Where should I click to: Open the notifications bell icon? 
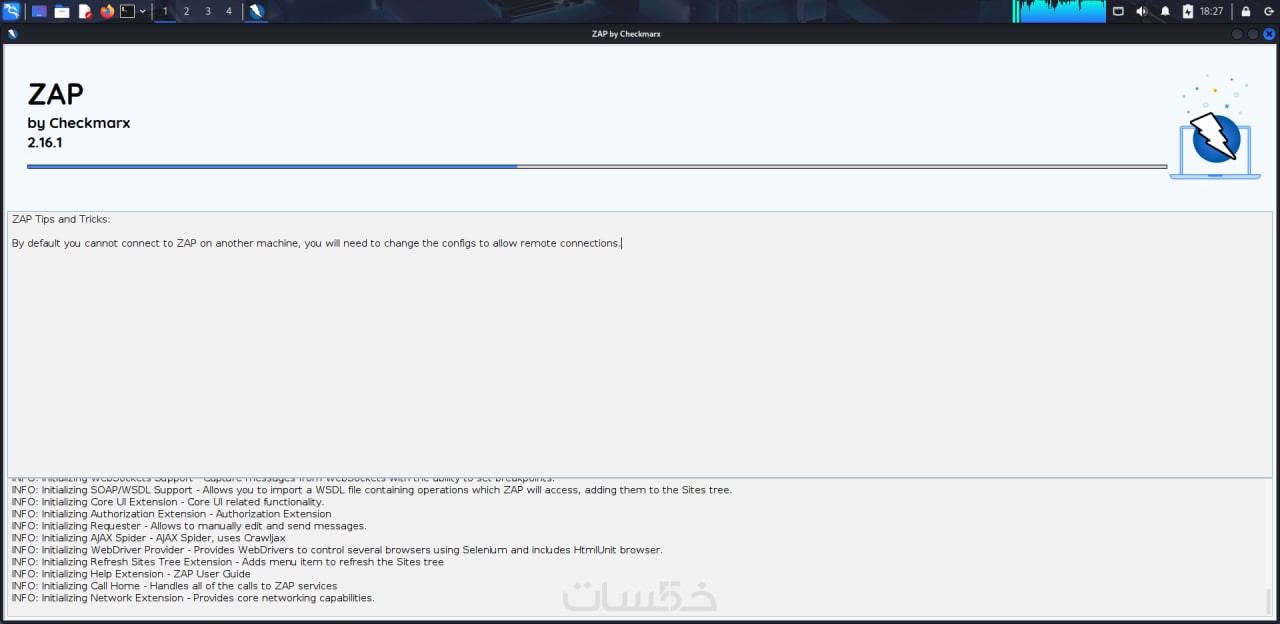[1165, 11]
